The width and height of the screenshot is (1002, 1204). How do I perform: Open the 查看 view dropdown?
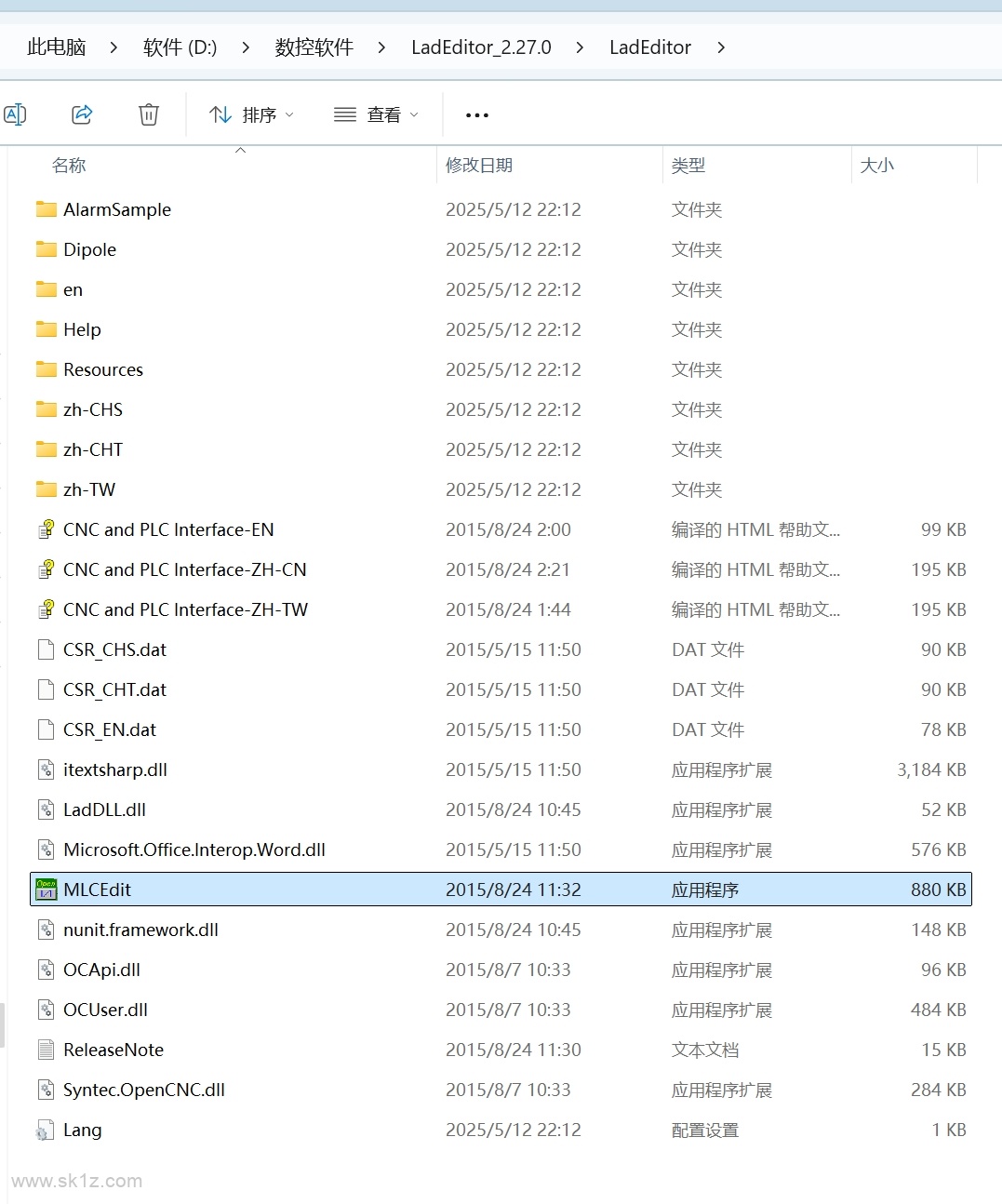[x=376, y=114]
